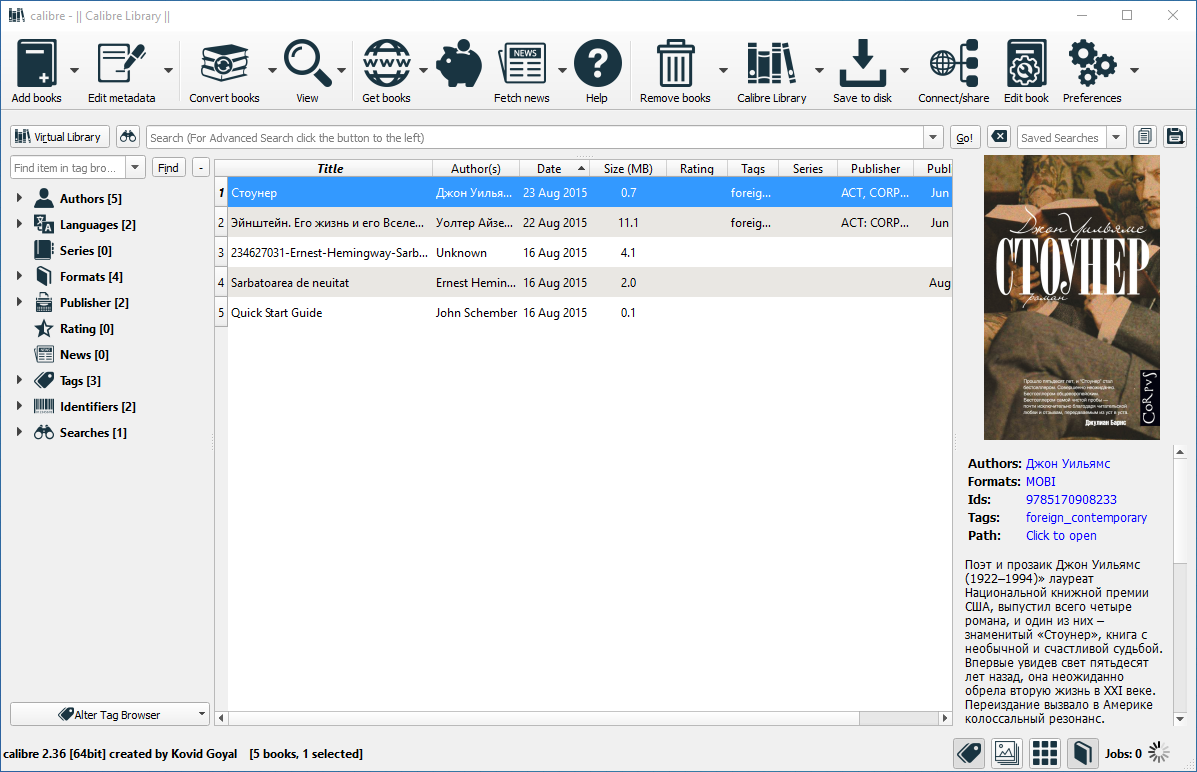
Task: Click the Click to open path link
Action: click(1061, 536)
